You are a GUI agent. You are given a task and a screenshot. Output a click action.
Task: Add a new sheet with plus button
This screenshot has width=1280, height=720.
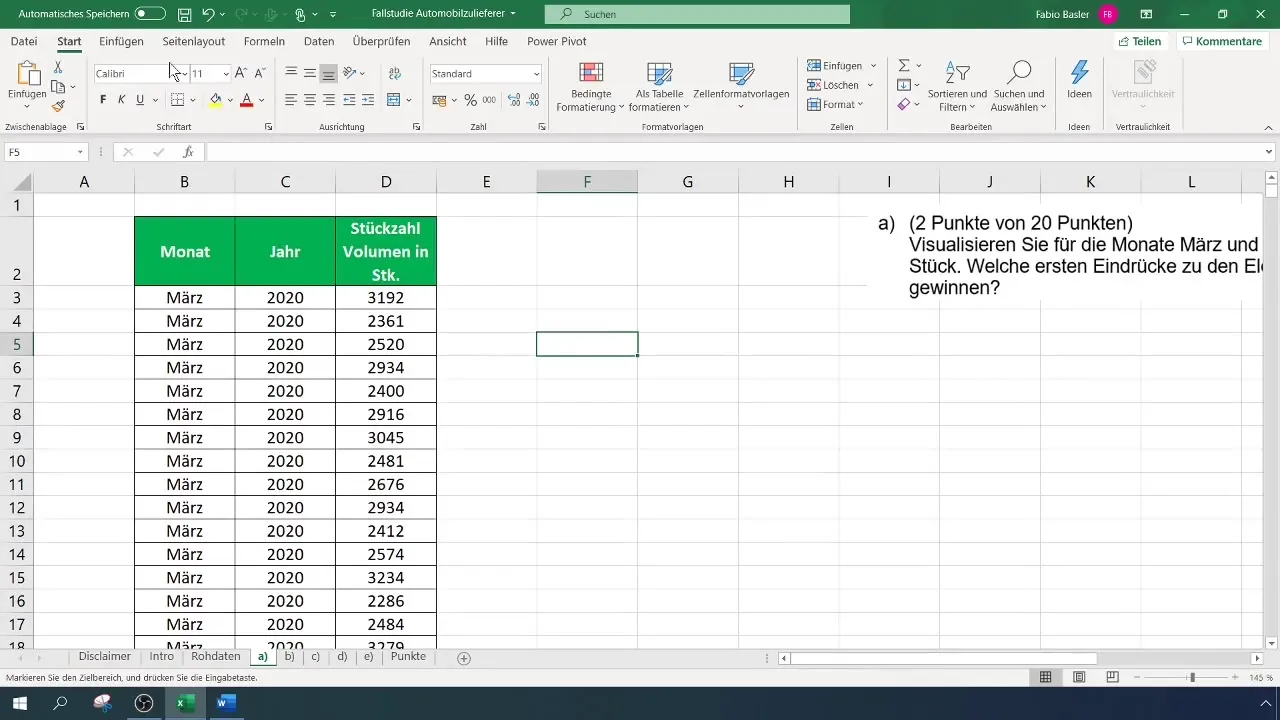coord(463,658)
